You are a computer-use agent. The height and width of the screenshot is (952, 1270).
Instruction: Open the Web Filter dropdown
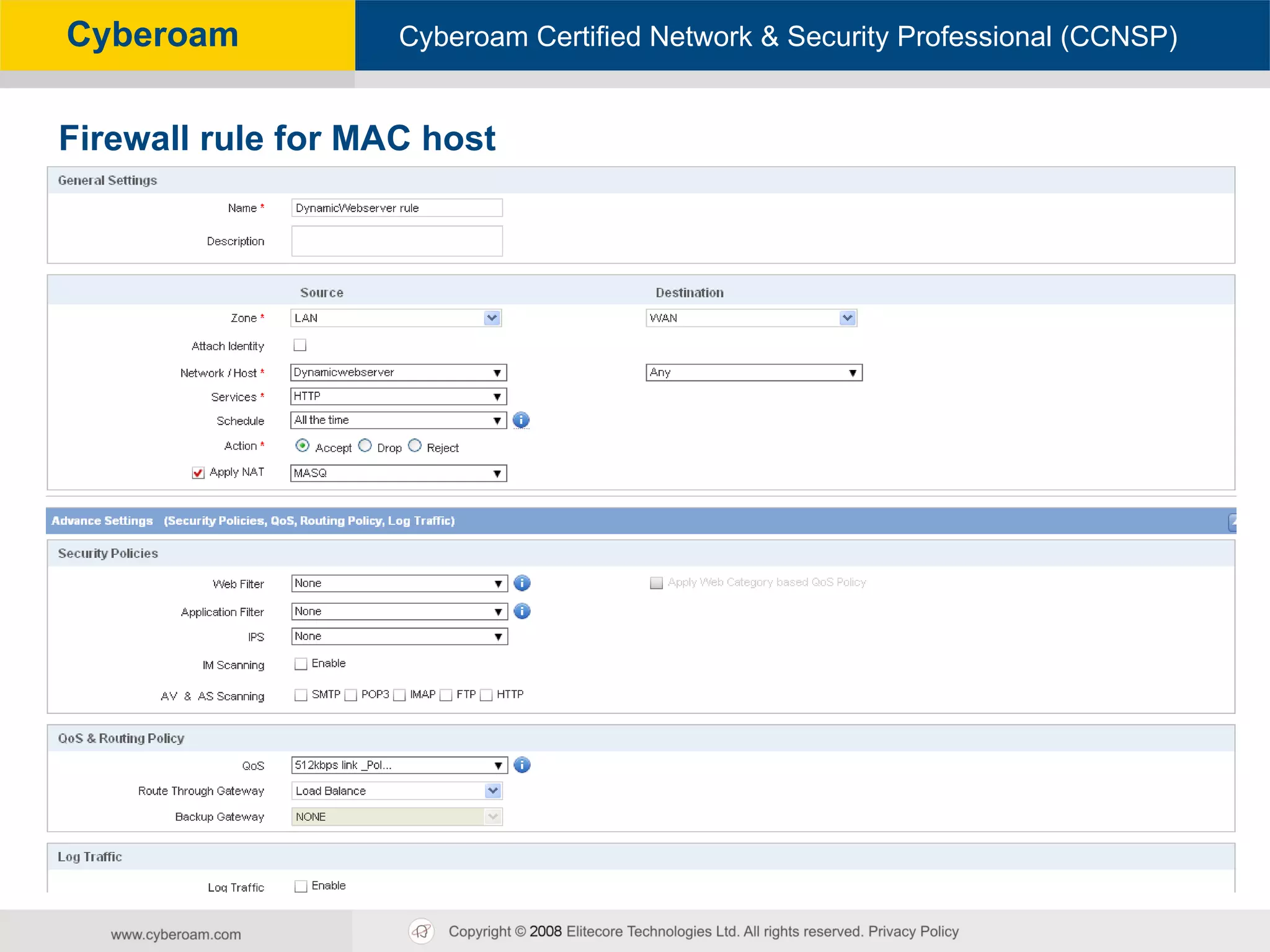coord(399,583)
